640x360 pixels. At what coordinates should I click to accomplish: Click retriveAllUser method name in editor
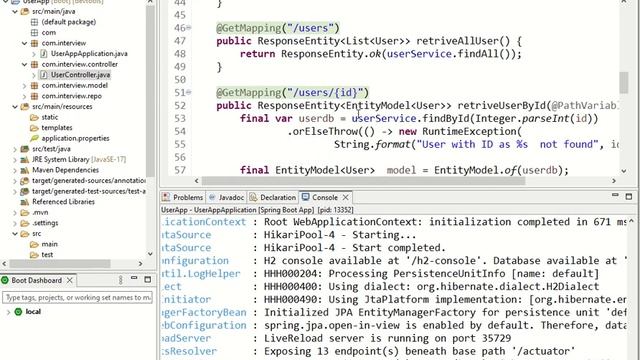(457, 41)
